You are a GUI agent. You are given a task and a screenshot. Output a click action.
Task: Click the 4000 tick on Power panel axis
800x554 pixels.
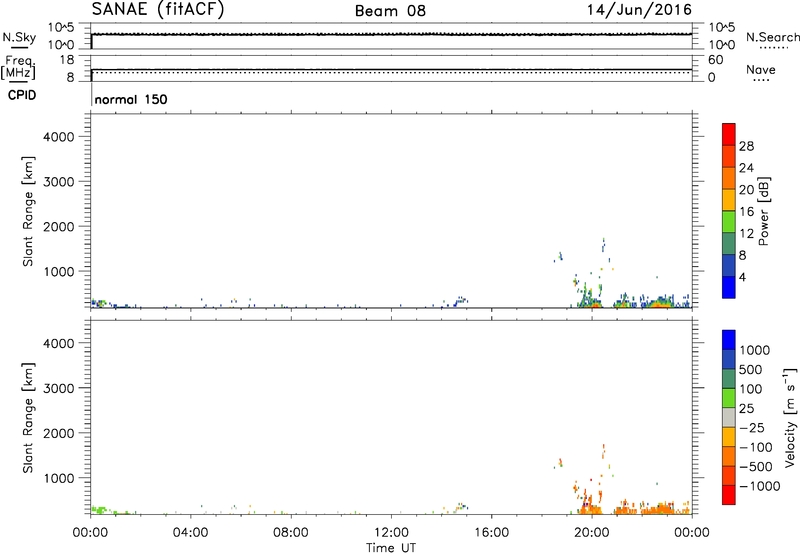point(59,137)
